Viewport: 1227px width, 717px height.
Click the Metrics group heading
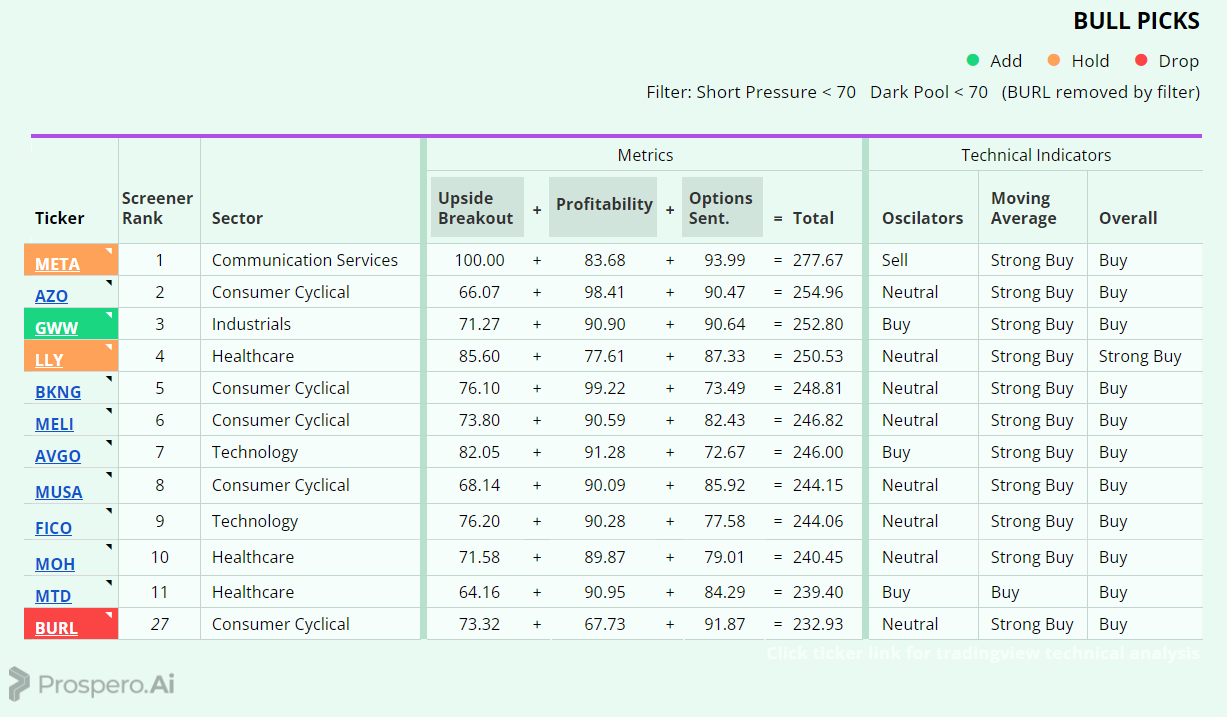tap(645, 155)
